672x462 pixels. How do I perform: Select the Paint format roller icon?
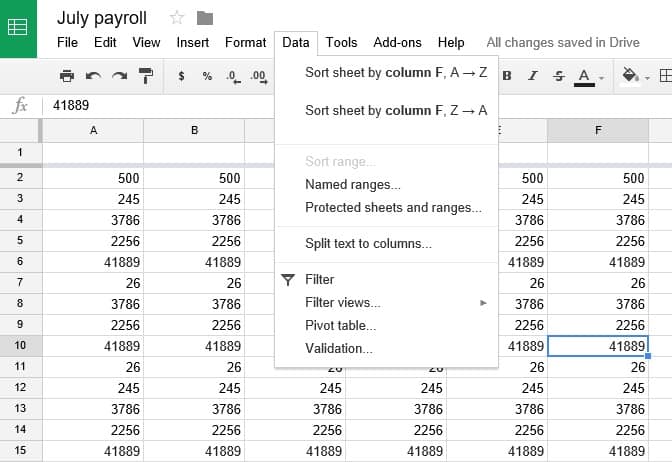(146, 76)
